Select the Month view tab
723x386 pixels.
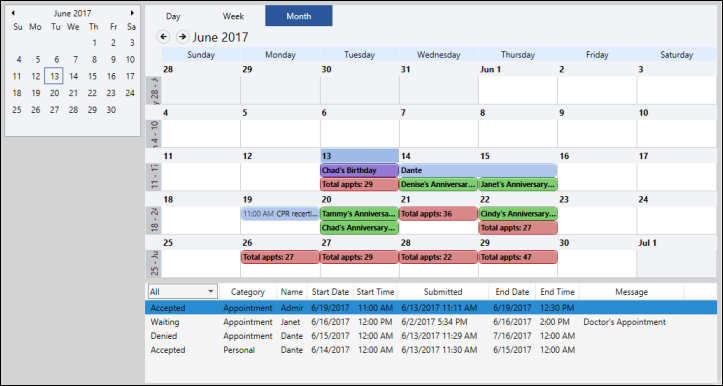[298, 16]
